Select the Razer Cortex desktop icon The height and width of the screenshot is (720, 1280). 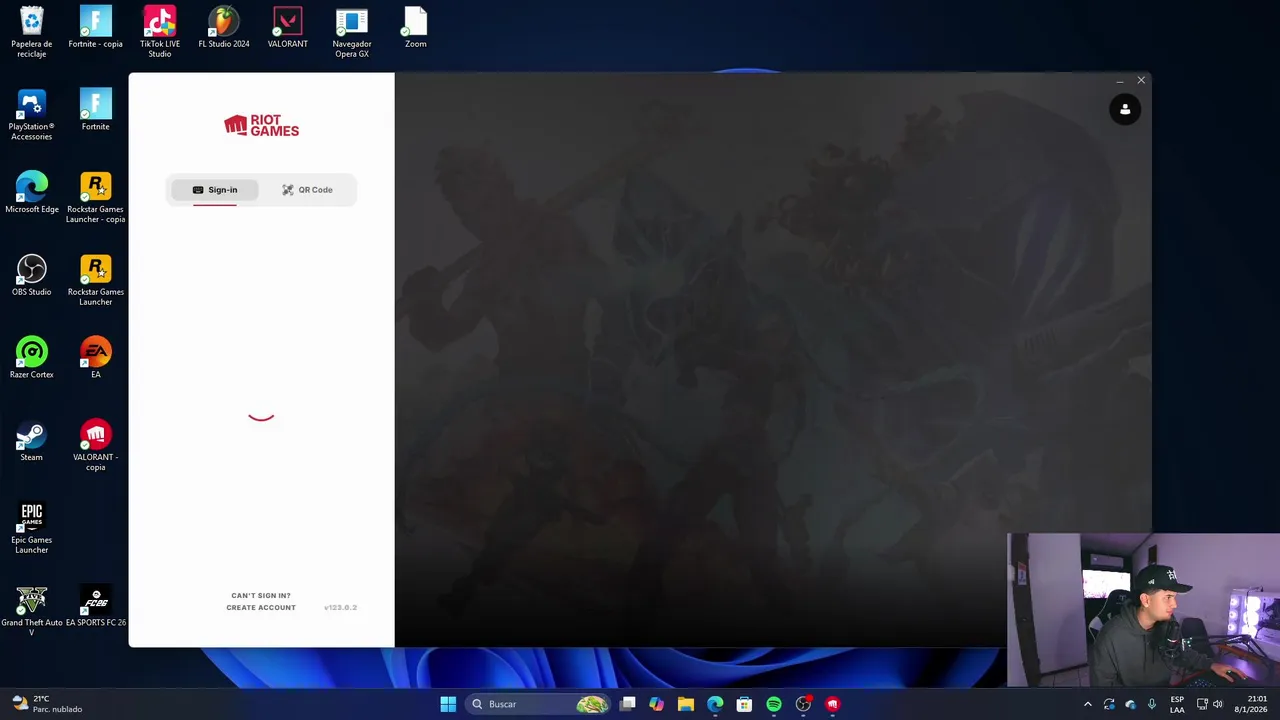pyautogui.click(x=31, y=359)
